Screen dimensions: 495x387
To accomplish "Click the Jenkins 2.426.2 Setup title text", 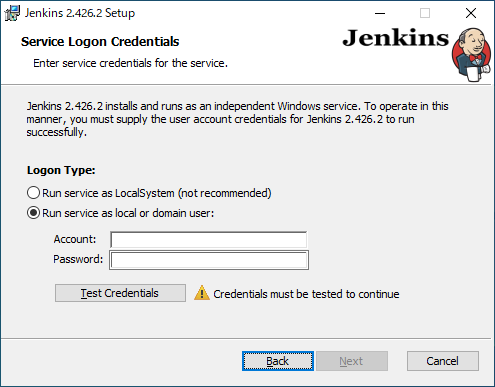I will coord(80,13).
